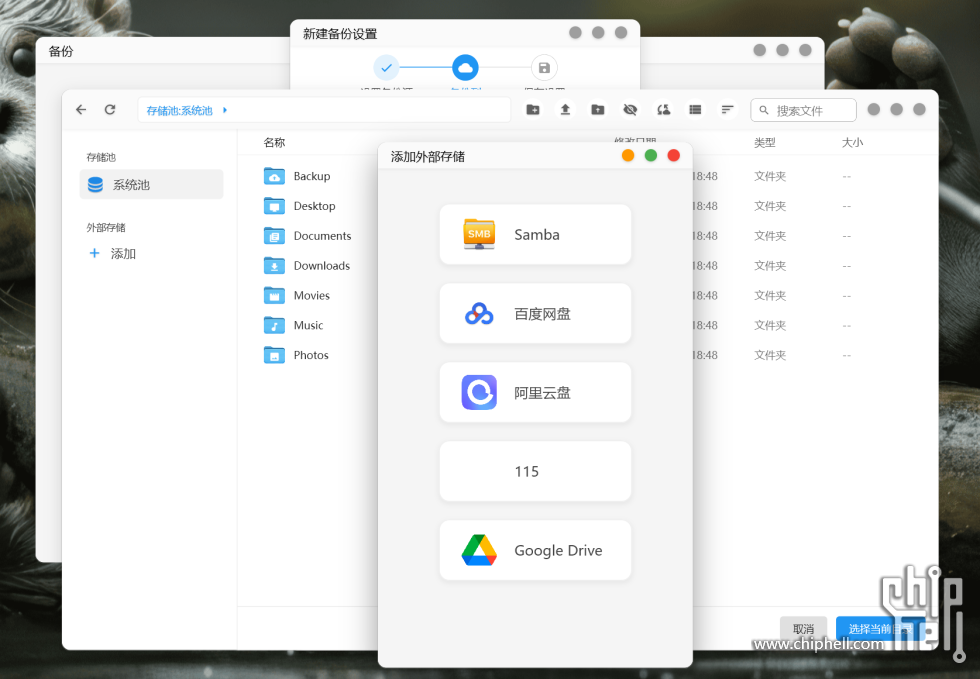This screenshot has height=679, width=980.
Task: Click the Documents folder icon
Action: tap(274, 236)
